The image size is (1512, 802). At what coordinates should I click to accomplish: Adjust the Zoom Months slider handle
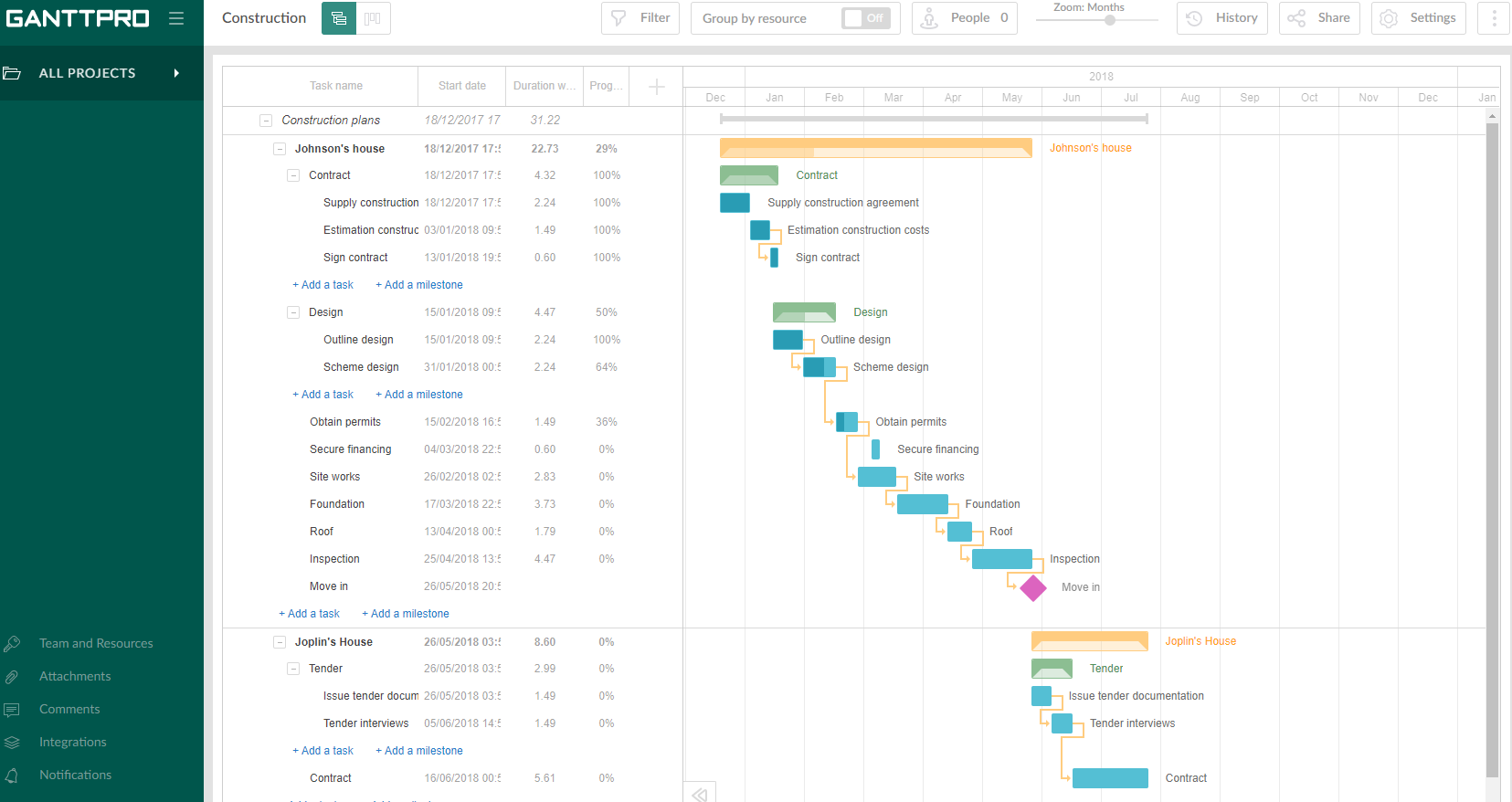(x=1110, y=20)
